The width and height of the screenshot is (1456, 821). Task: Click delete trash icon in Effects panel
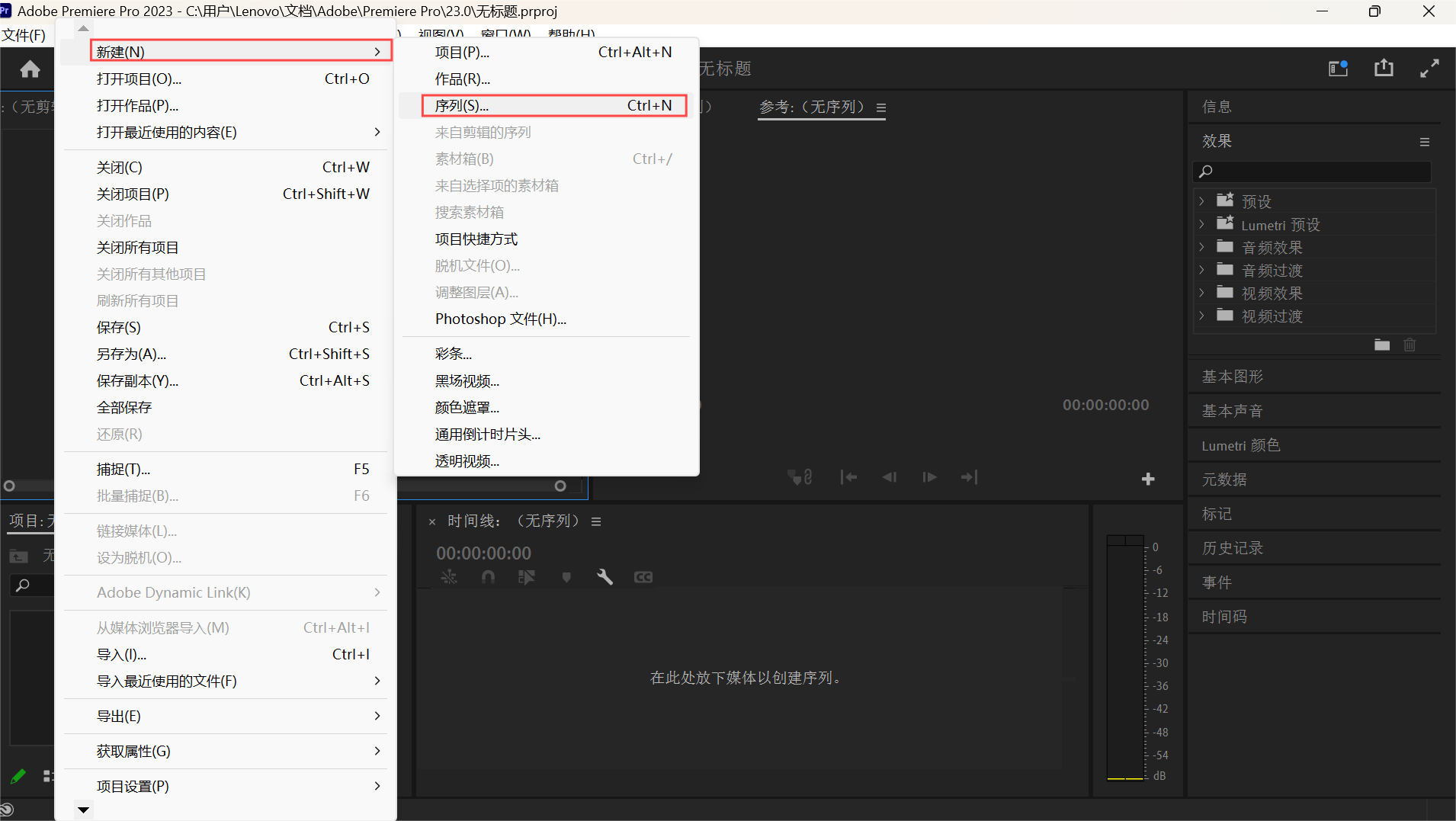pos(1409,345)
